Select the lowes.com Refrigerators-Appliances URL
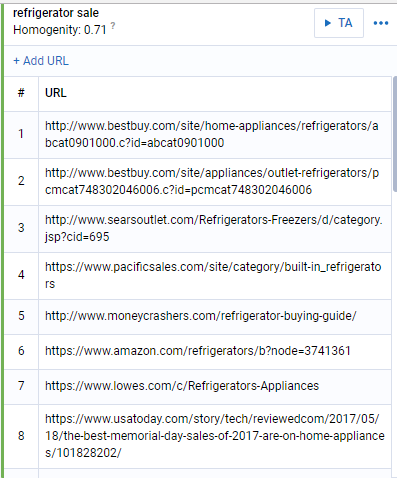 tap(182, 386)
